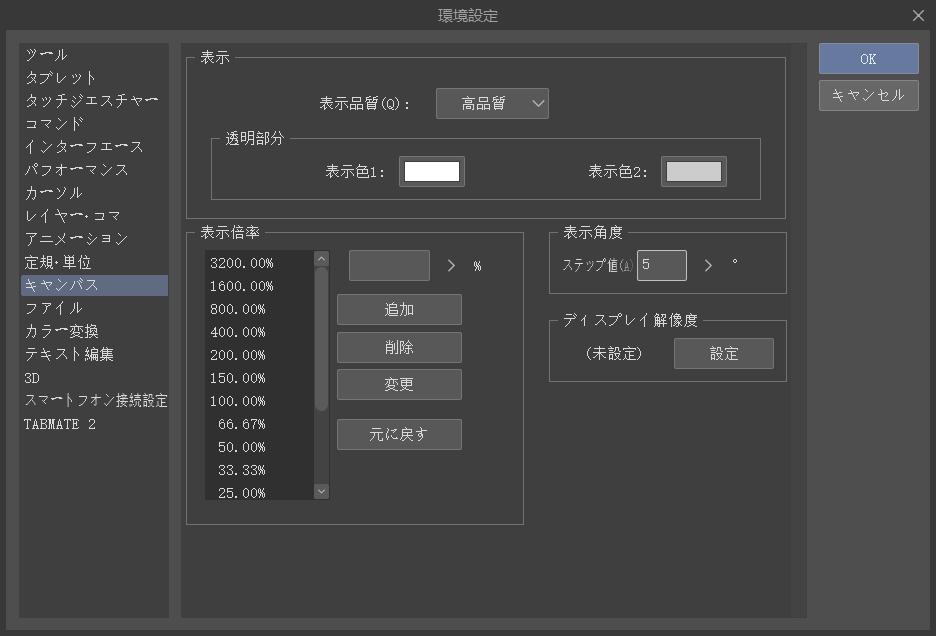Click the zoom percentage input field
Viewport: 936px width, 636px height.
[389, 265]
